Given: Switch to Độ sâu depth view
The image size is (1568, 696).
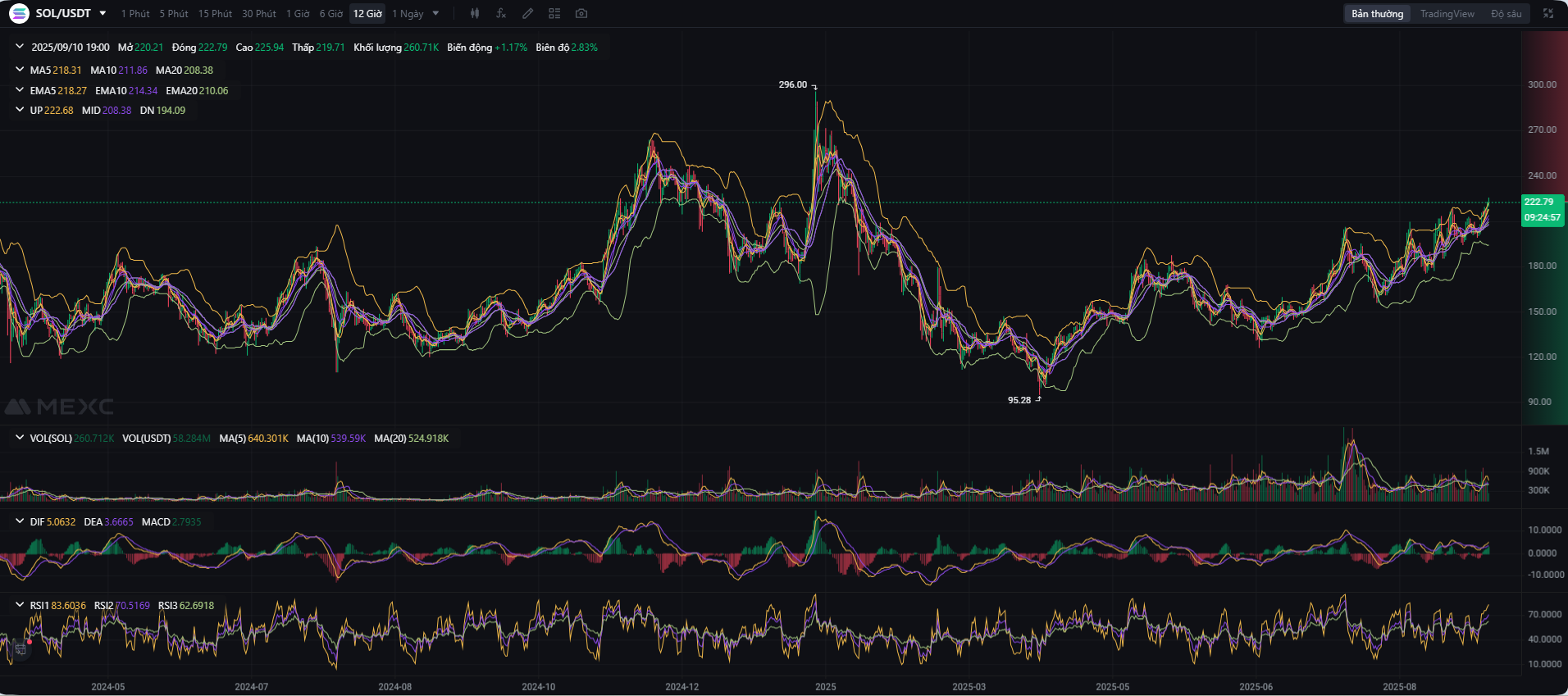Looking at the screenshot, I should pyautogui.click(x=1506, y=14).
